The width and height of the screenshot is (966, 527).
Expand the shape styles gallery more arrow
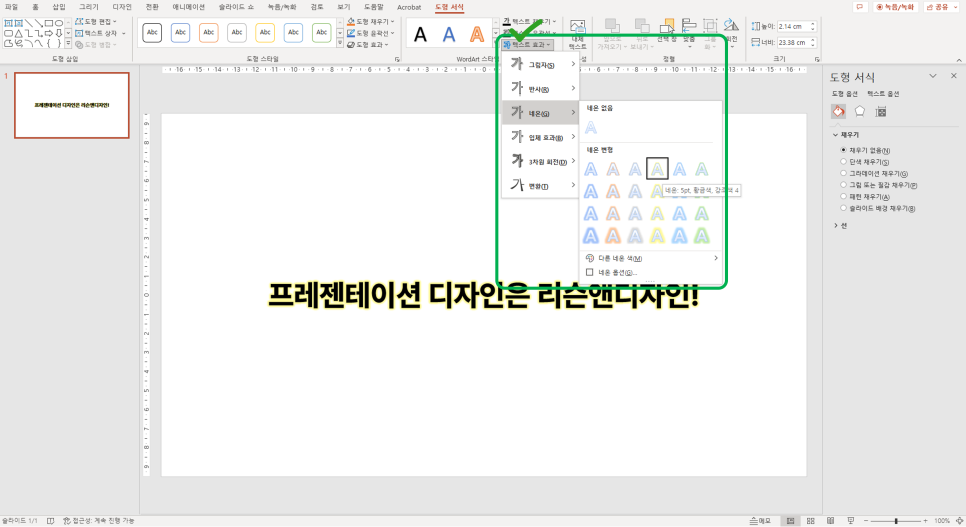(x=340, y=44)
